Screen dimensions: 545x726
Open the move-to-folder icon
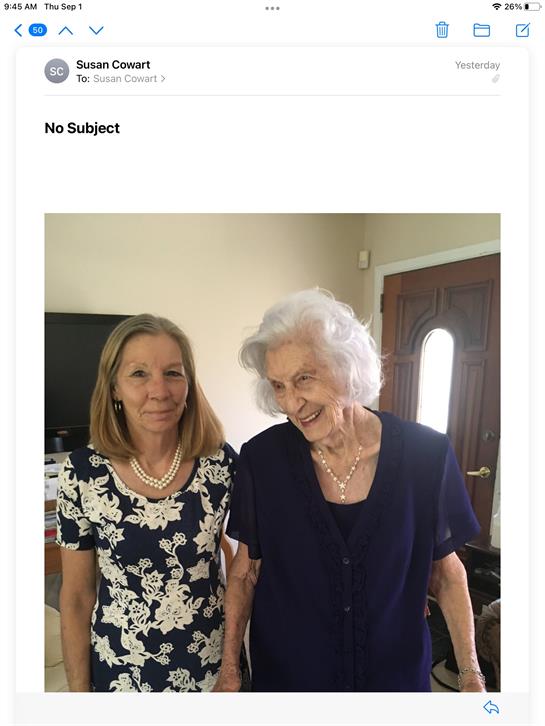pos(482,31)
